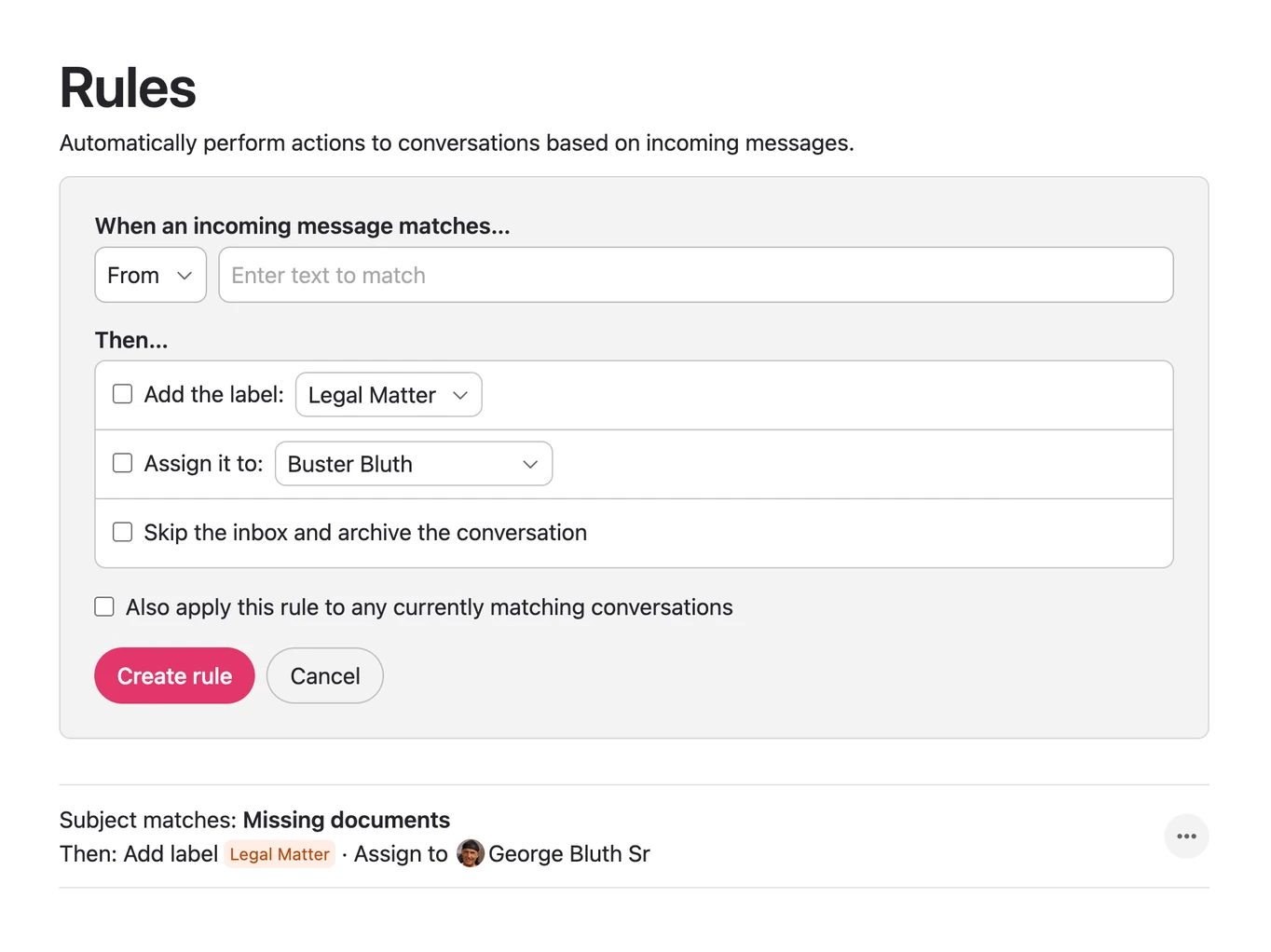This screenshot has width=1271, height=952.
Task: Open the three-dot menu for Missing documents rule
Action: tap(1186, 836)
